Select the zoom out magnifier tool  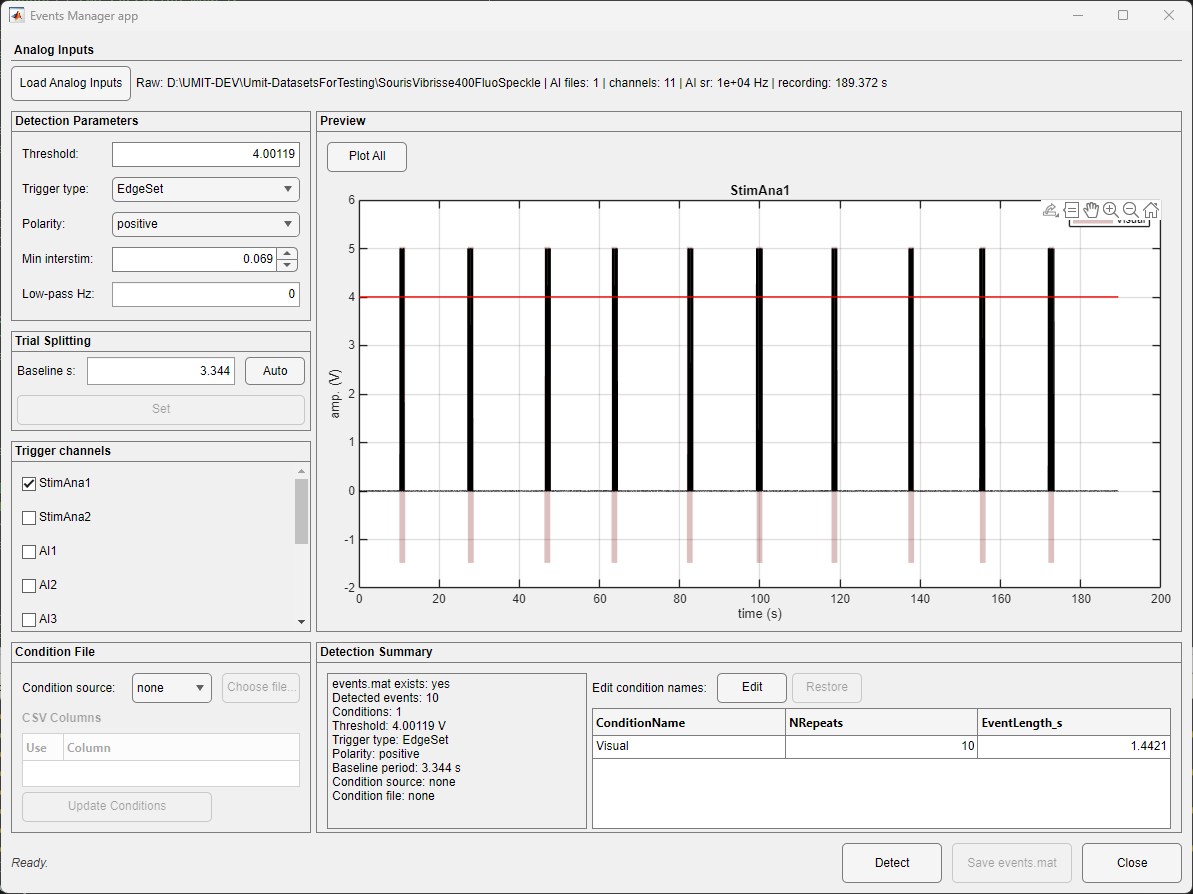(x=1131, y=210)
